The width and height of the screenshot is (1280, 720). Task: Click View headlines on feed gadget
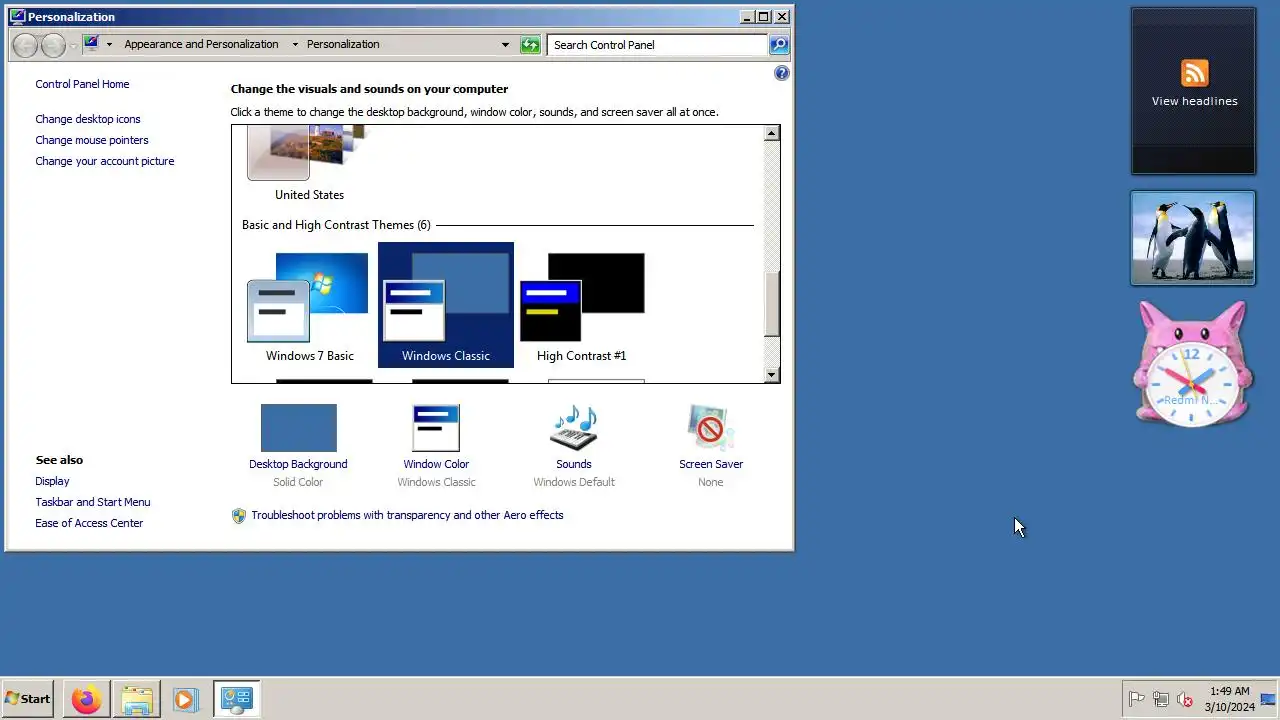pos(1194,101)
